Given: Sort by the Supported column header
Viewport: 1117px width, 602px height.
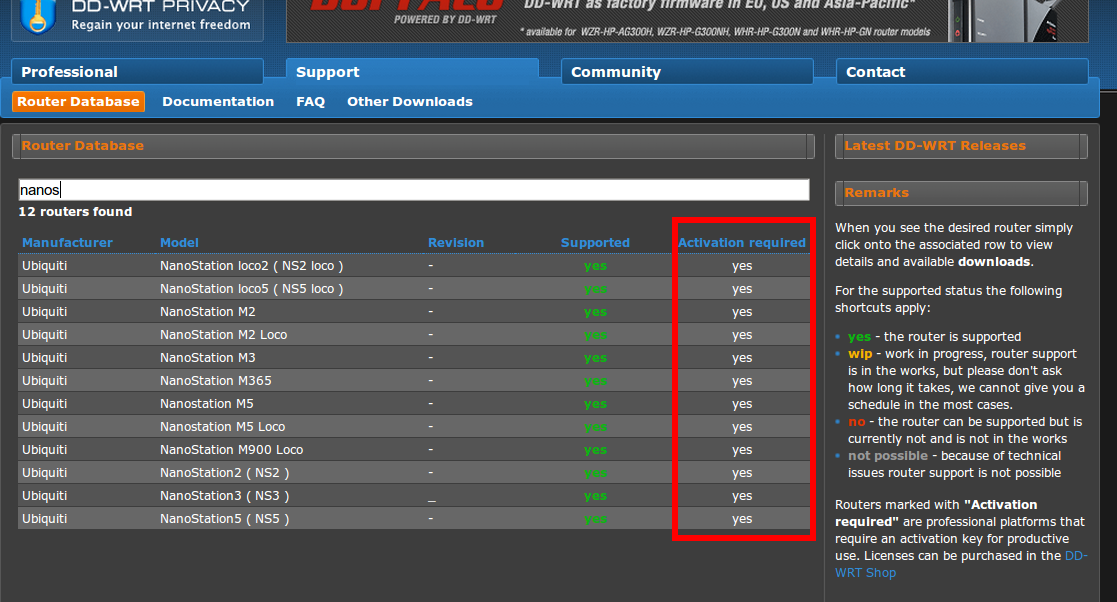Looking at the screenshot, I should (x=595, y=243).
